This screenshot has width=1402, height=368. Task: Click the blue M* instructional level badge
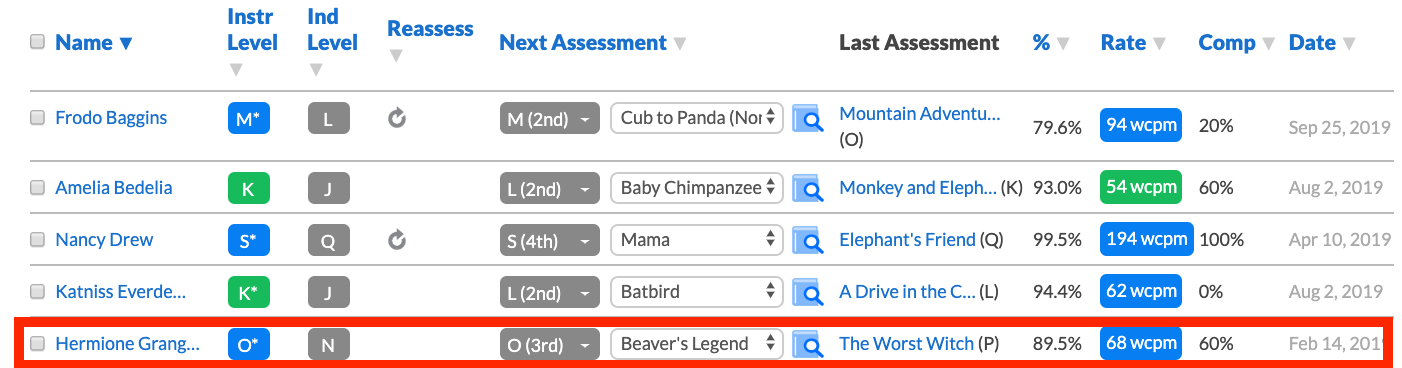249,119
